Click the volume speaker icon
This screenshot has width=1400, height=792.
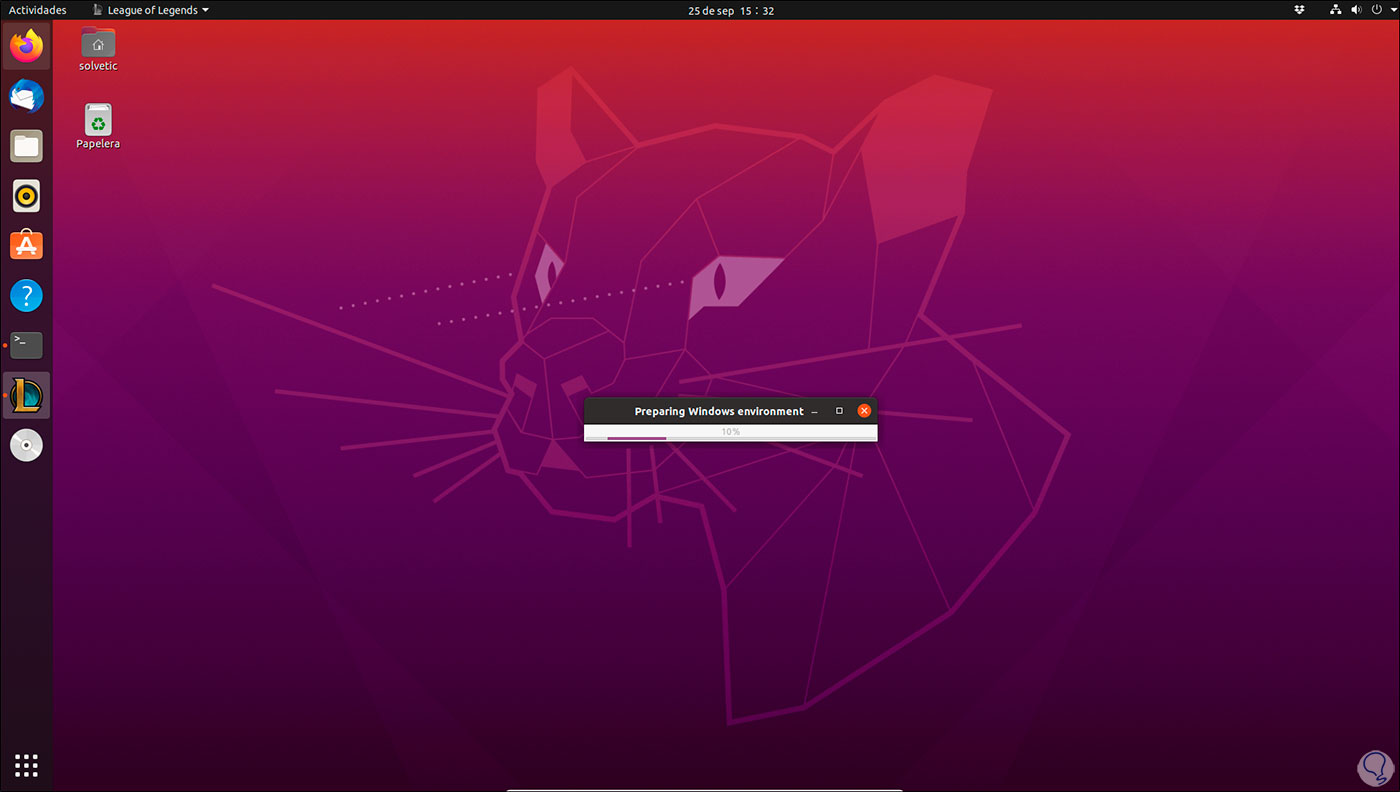1357,10
